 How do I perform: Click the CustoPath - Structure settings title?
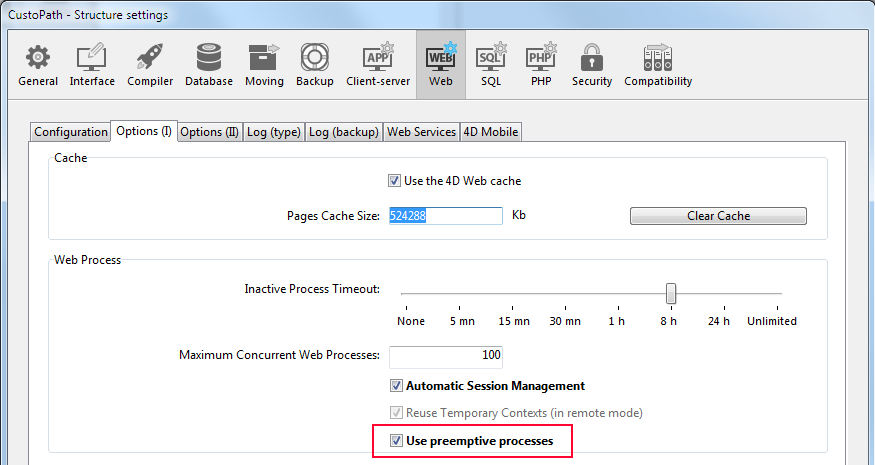[x=88, y=15]
